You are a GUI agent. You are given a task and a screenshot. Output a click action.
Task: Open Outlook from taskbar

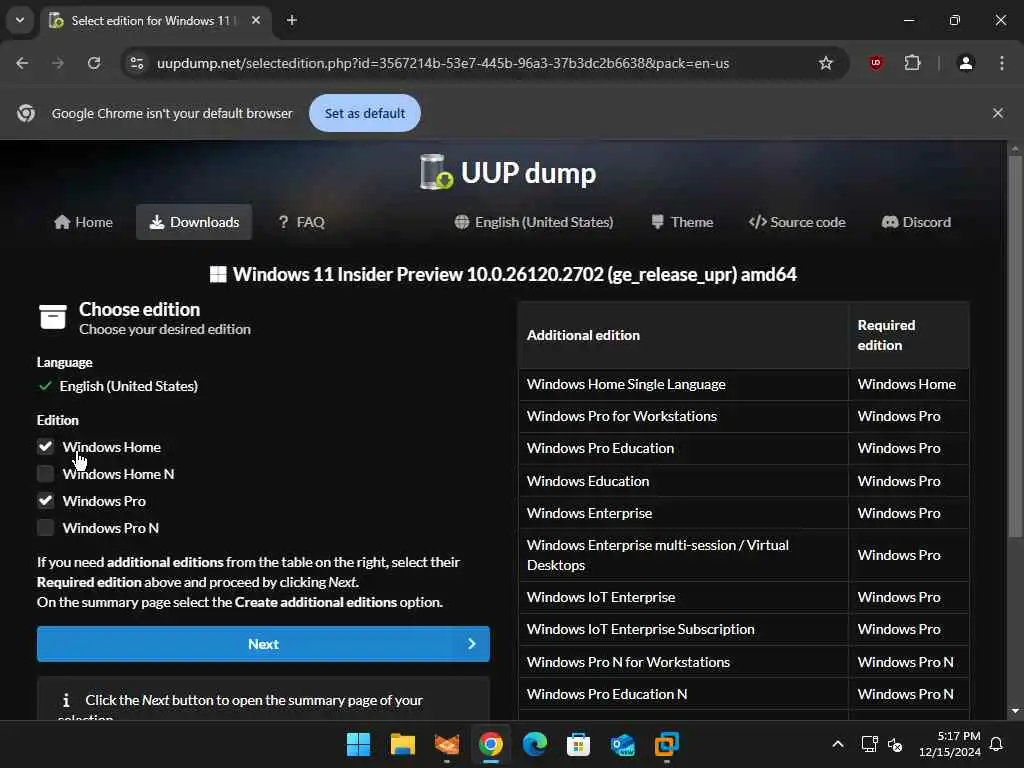[622, 744]
